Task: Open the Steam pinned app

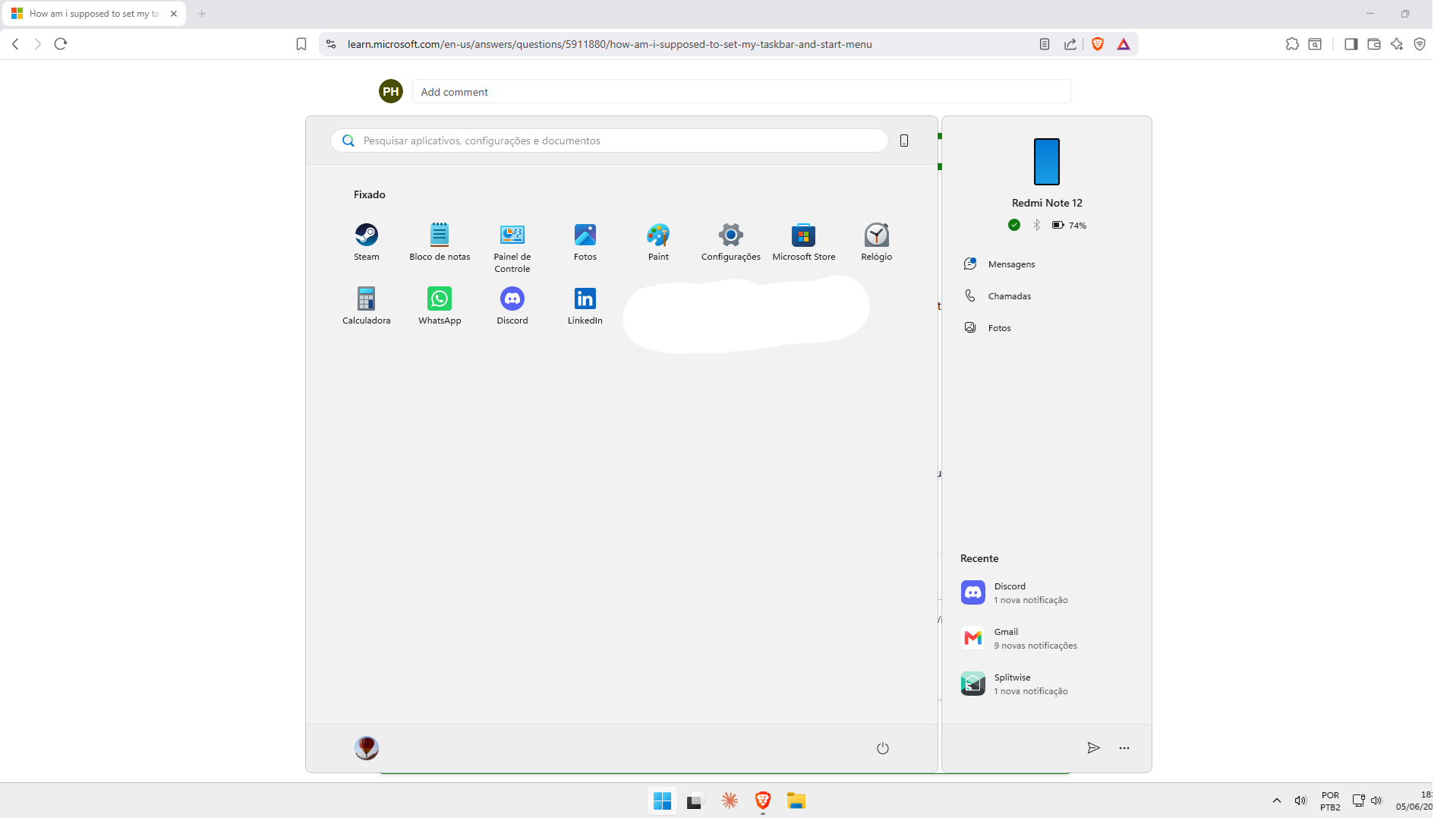Action: tap(366, 242)
